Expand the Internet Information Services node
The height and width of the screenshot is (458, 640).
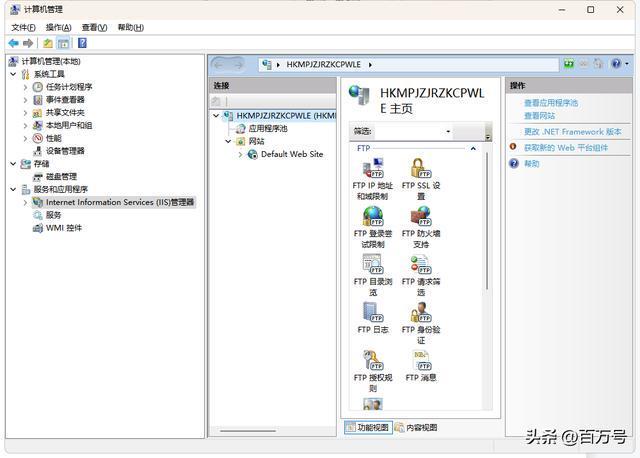(x=25, y=202)
